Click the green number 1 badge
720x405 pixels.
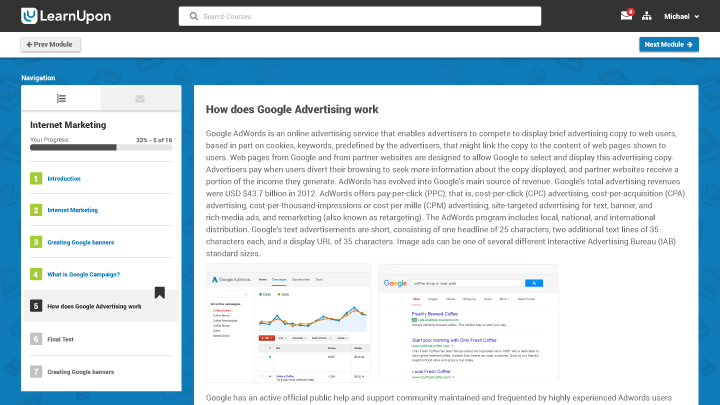[x=36, y=178]
